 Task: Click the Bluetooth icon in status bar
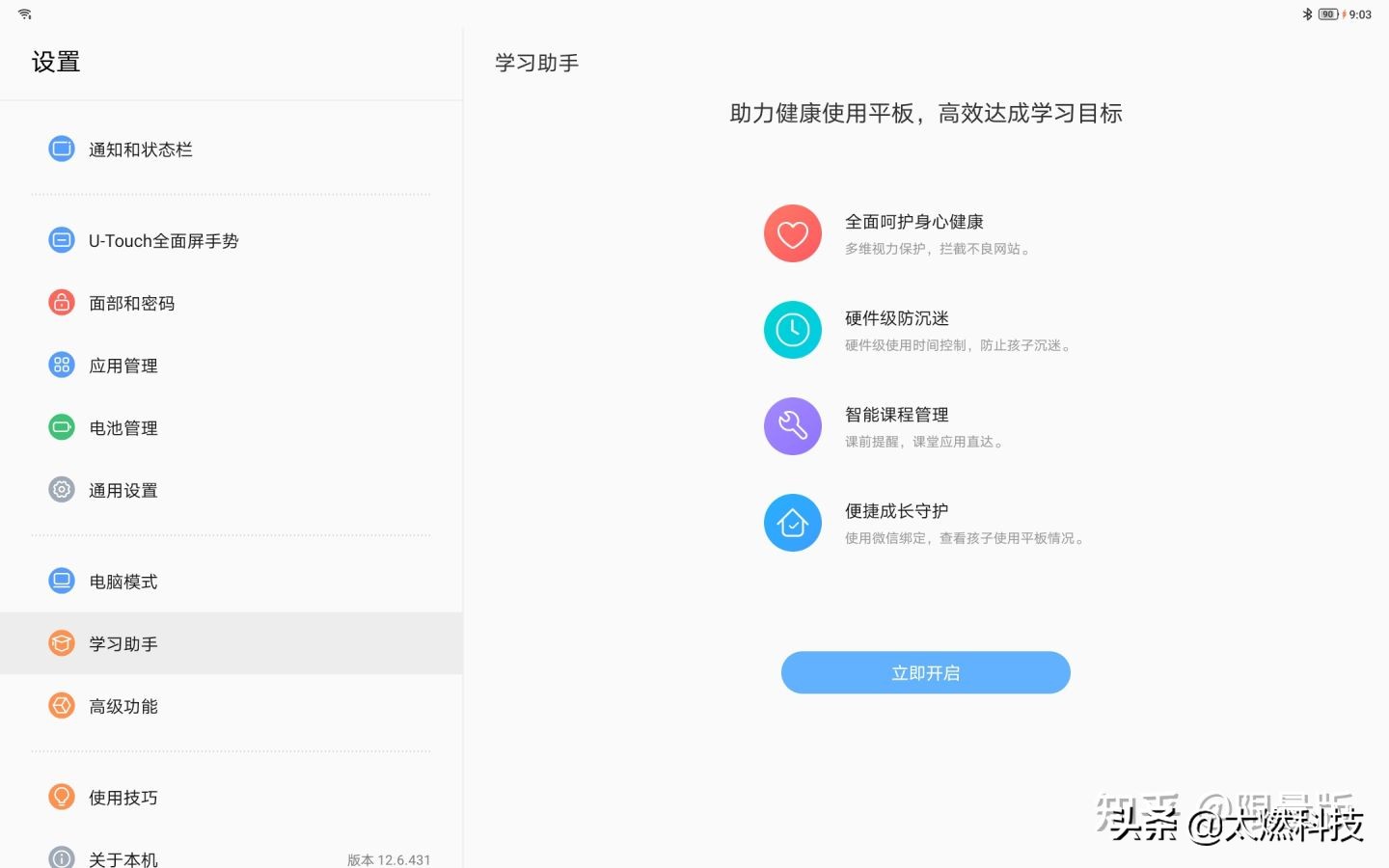pos(1307,14)
